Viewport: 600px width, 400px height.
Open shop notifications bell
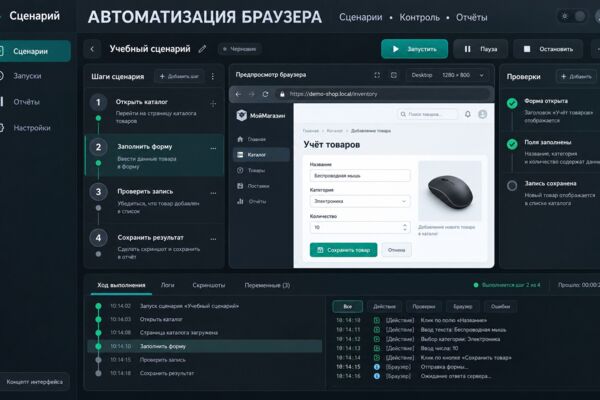pos(468,114)
